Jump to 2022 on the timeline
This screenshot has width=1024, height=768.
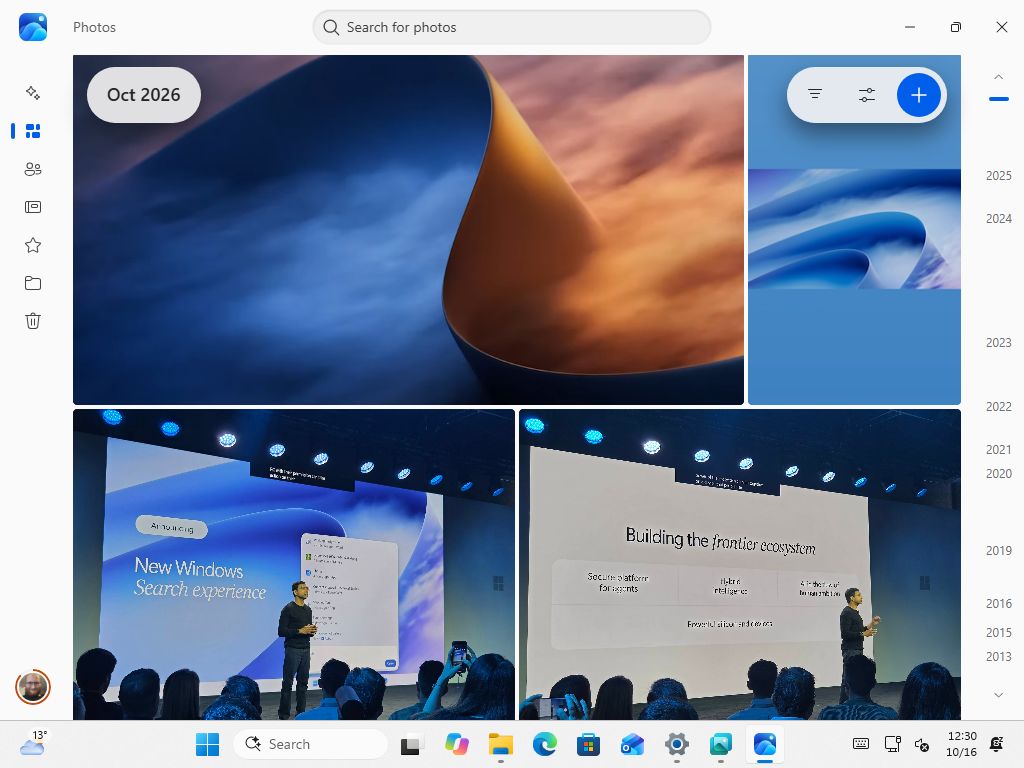tap(999, 407)
